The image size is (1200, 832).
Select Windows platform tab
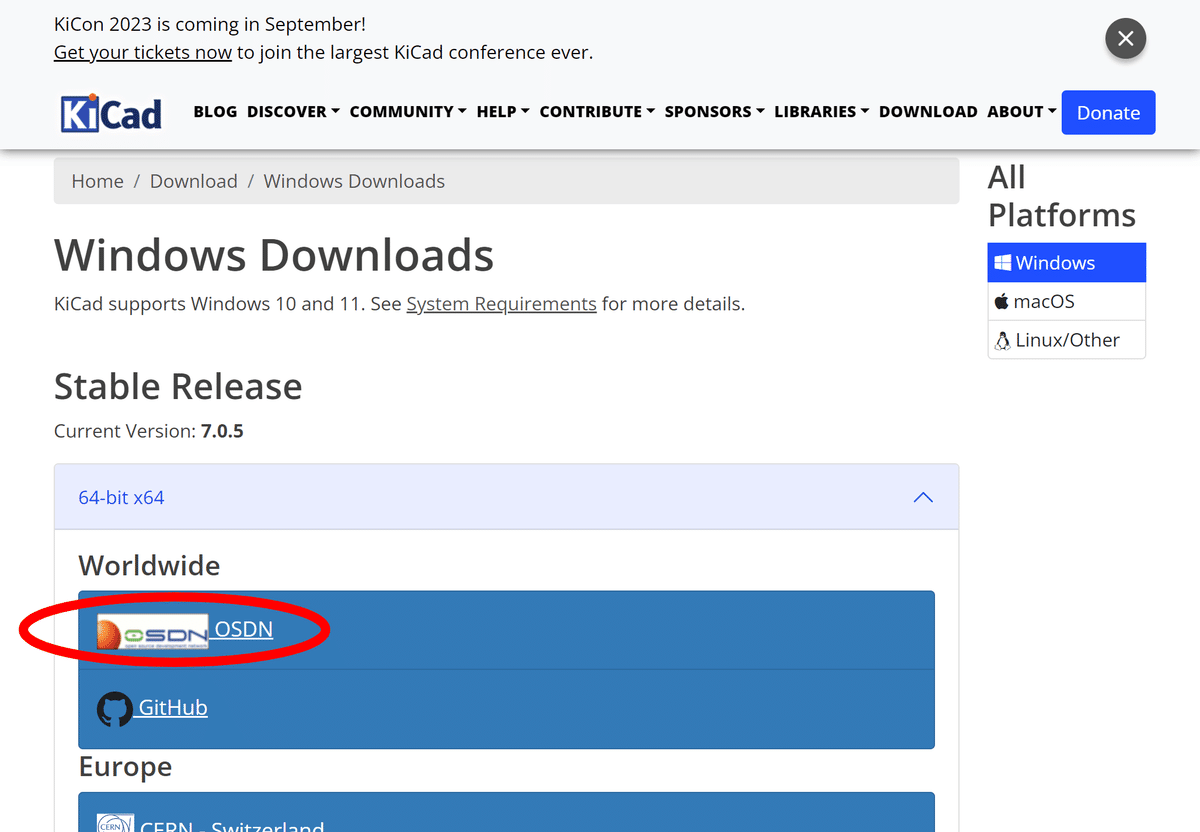(x=1067, y=263)
